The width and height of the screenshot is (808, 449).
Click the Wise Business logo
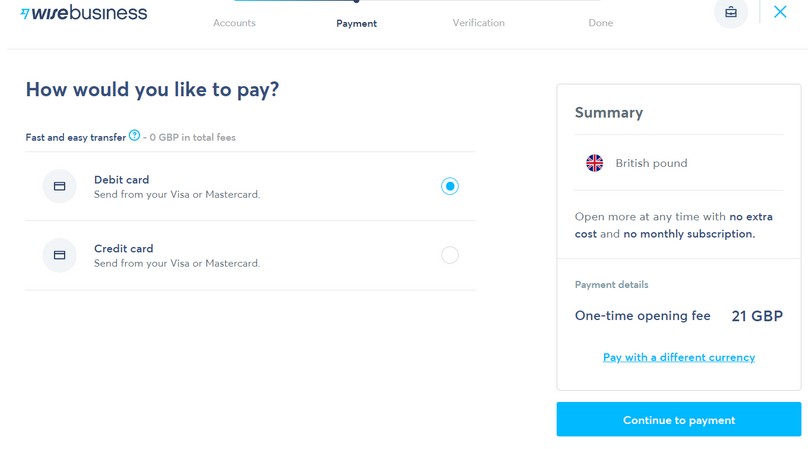pos(84,13)
